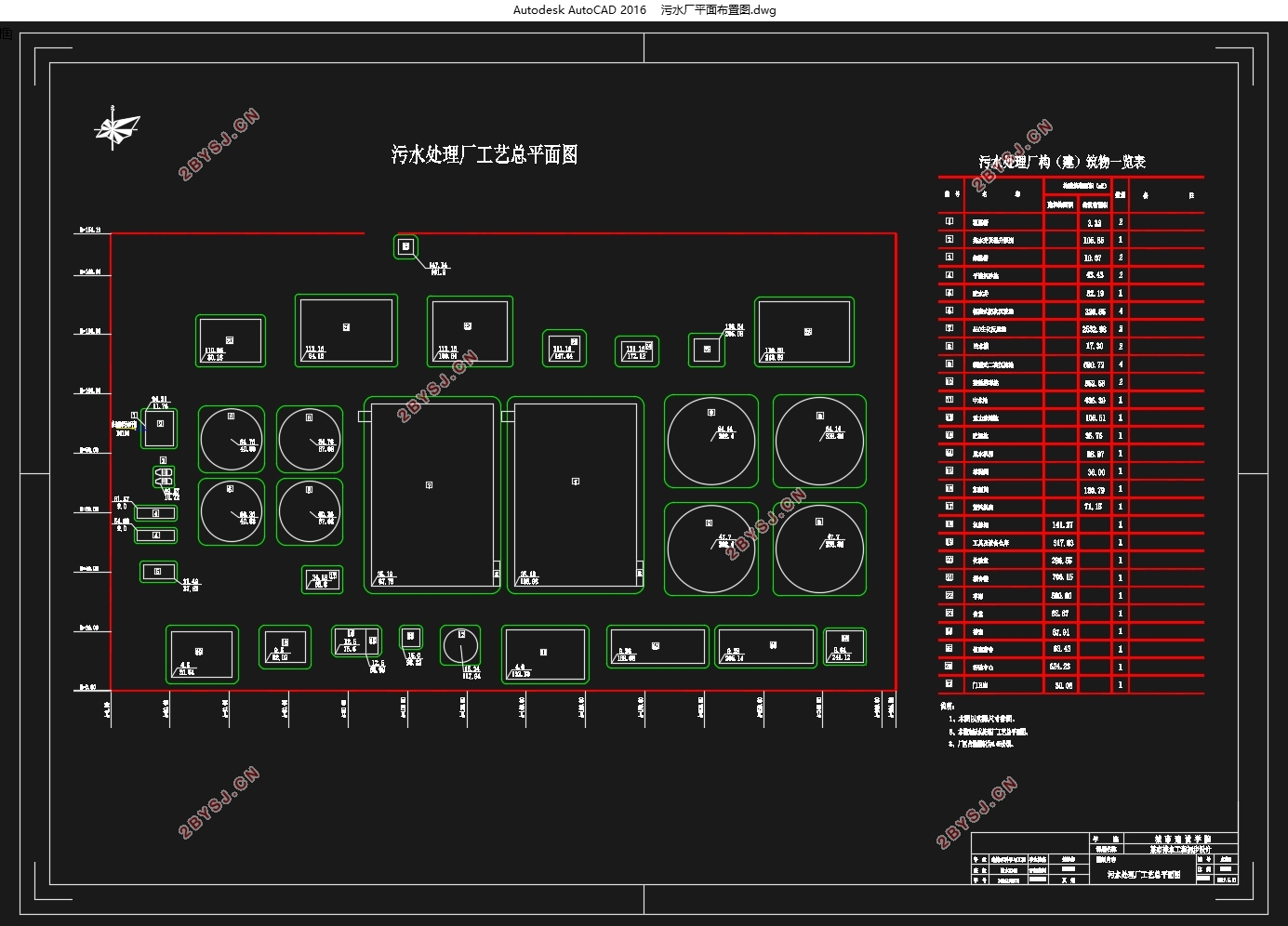The image size is (1288, 926).
Task: Click the title block text 污水处理厂工艺总平面图
Action: click(1144, 875)
